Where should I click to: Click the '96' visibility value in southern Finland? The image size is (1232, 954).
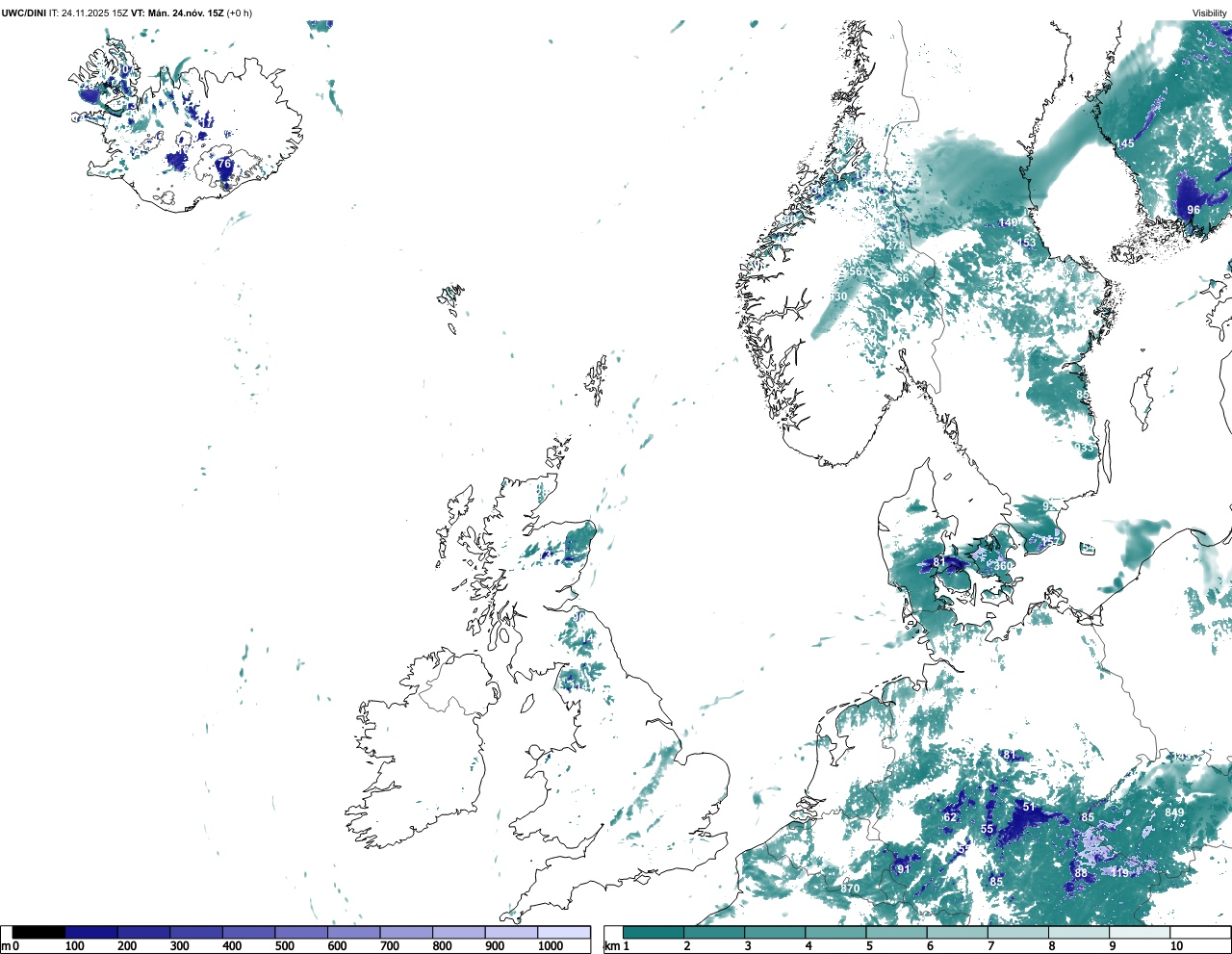[1193, 210]
